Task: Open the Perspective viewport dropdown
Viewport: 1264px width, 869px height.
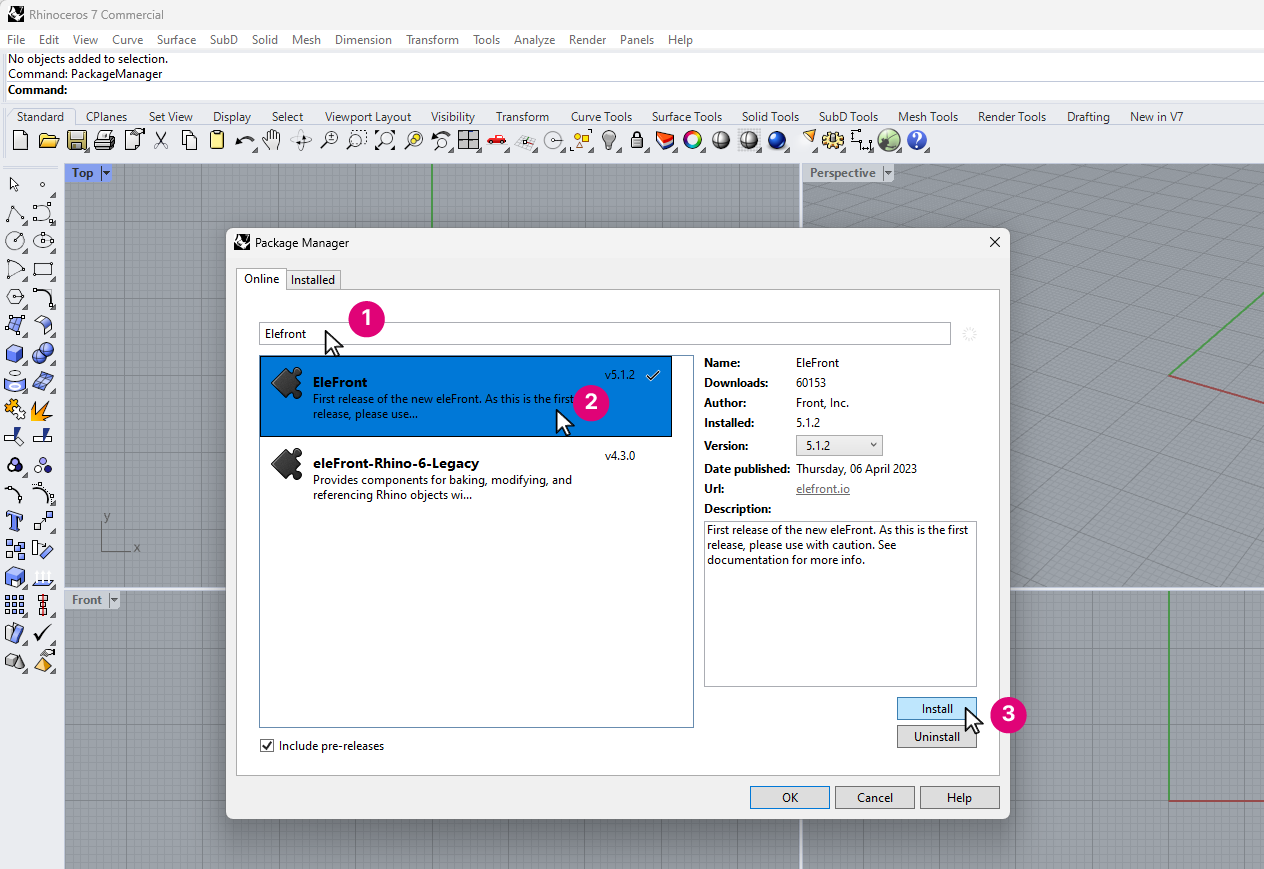Action: (886, 172)
